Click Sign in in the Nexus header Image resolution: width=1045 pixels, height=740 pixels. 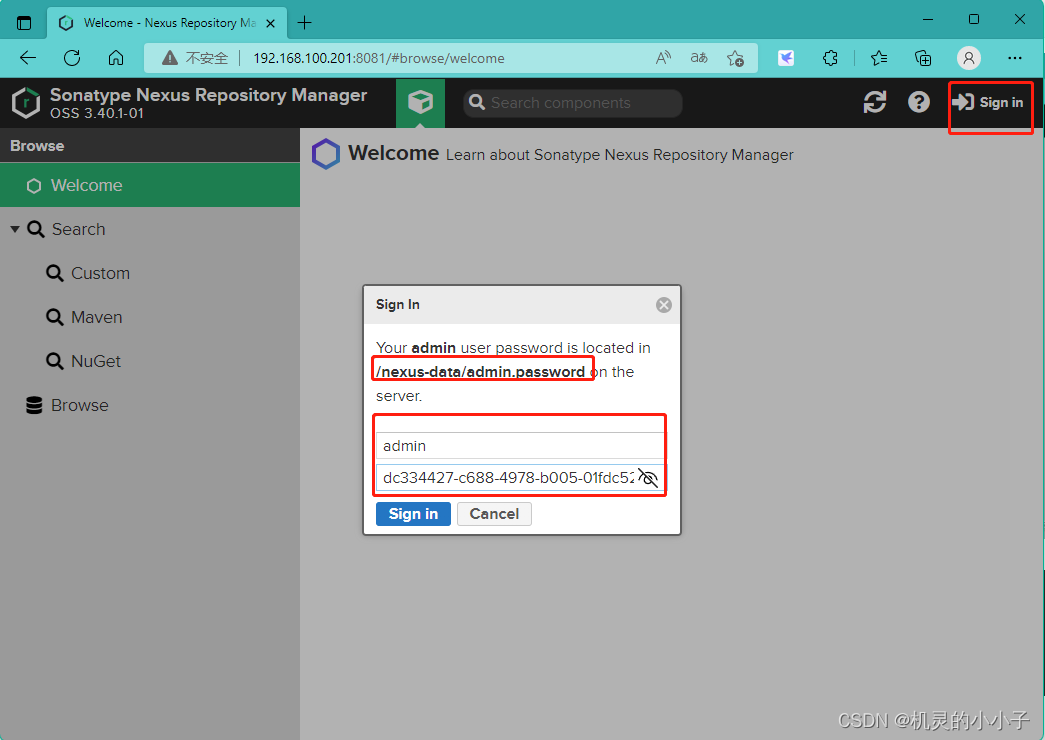coord(988,102)
